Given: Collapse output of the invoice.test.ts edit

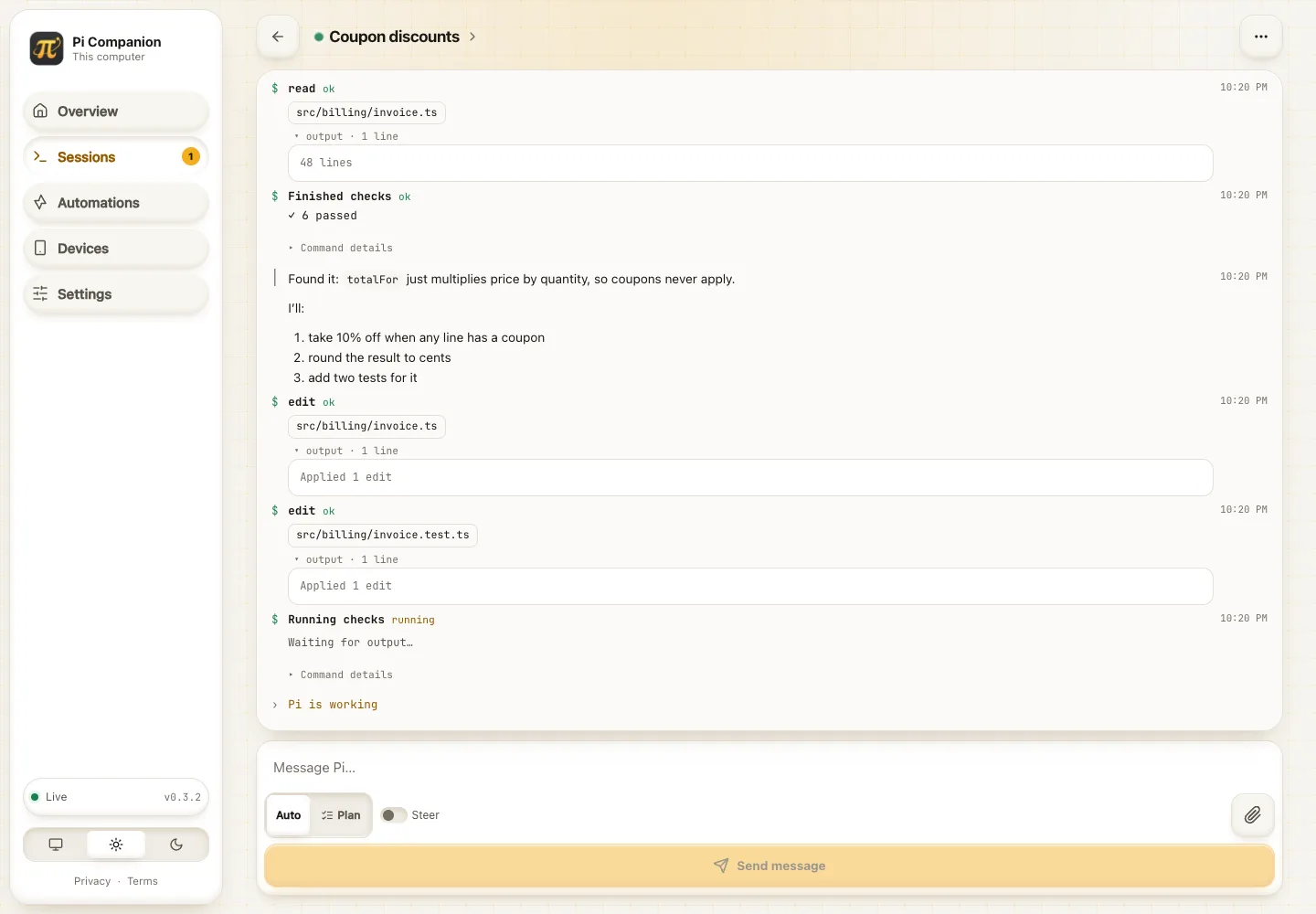Looking at the screenshot, I should pyautogui.click(x=346, y=559).
